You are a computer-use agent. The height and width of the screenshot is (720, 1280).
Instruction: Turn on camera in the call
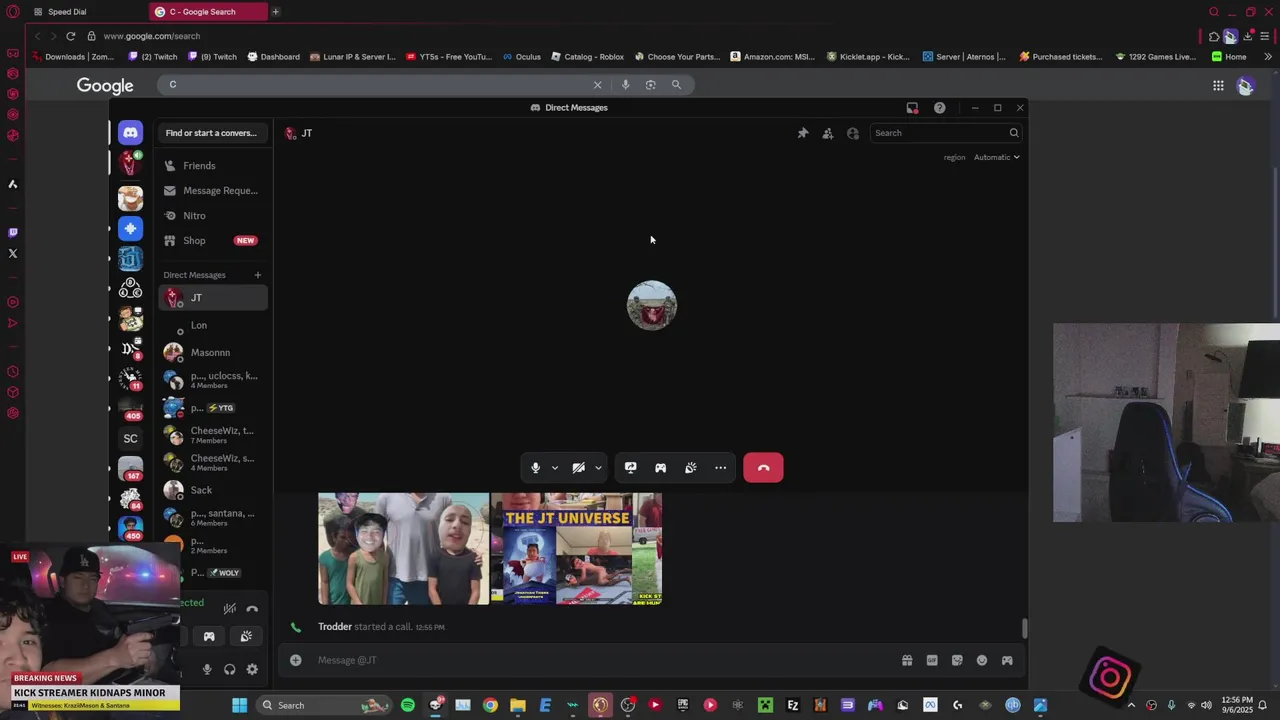pyautogui.click(x=578, y=468)
